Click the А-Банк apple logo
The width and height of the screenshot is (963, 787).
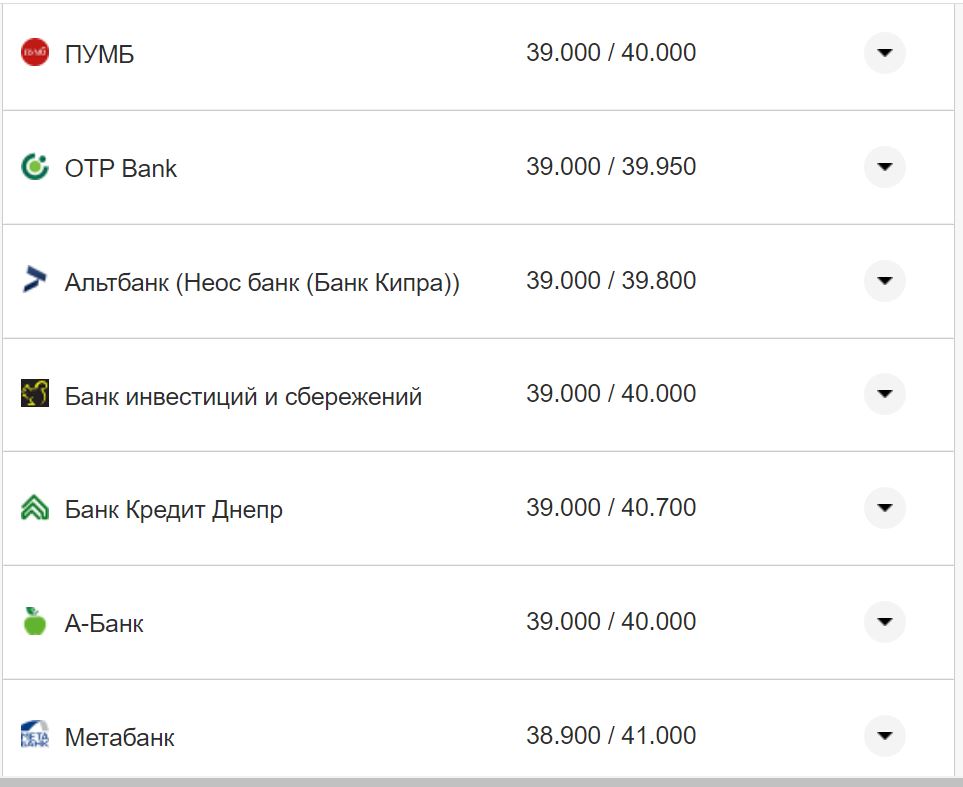[35, 621]
